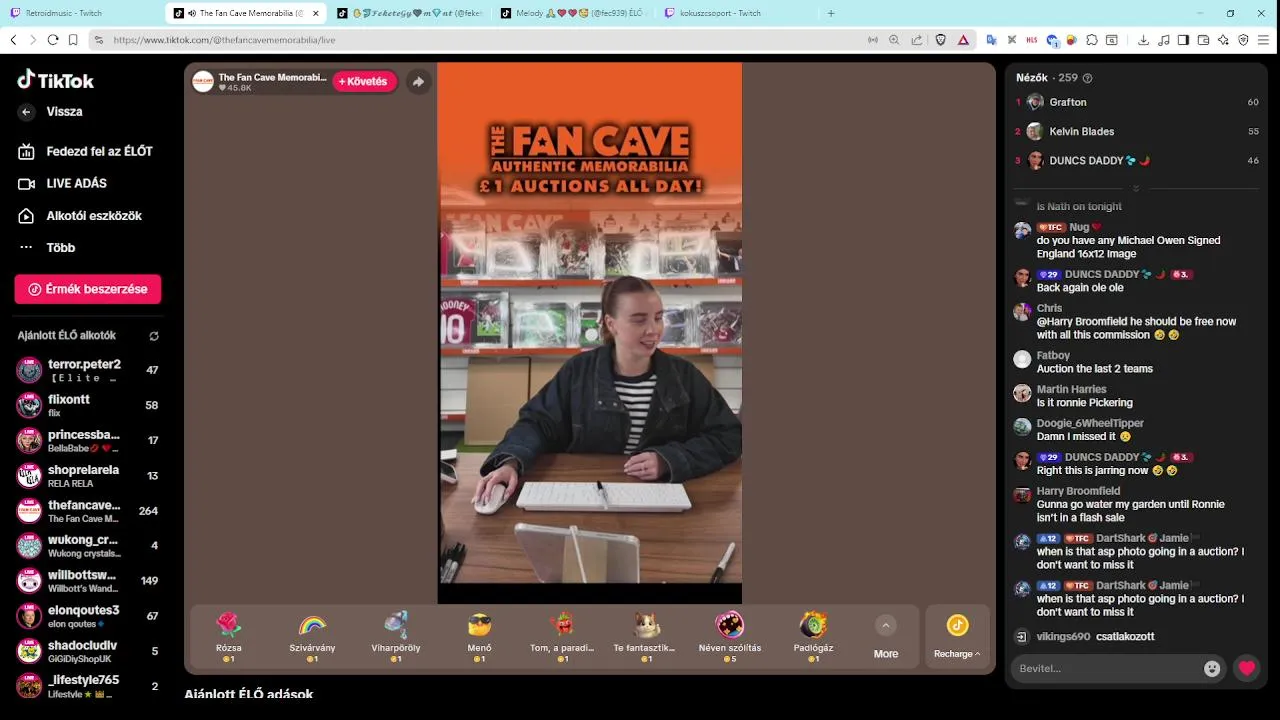Follow with the Követés button
1280x720 pixels.
[x=364, y=82]
